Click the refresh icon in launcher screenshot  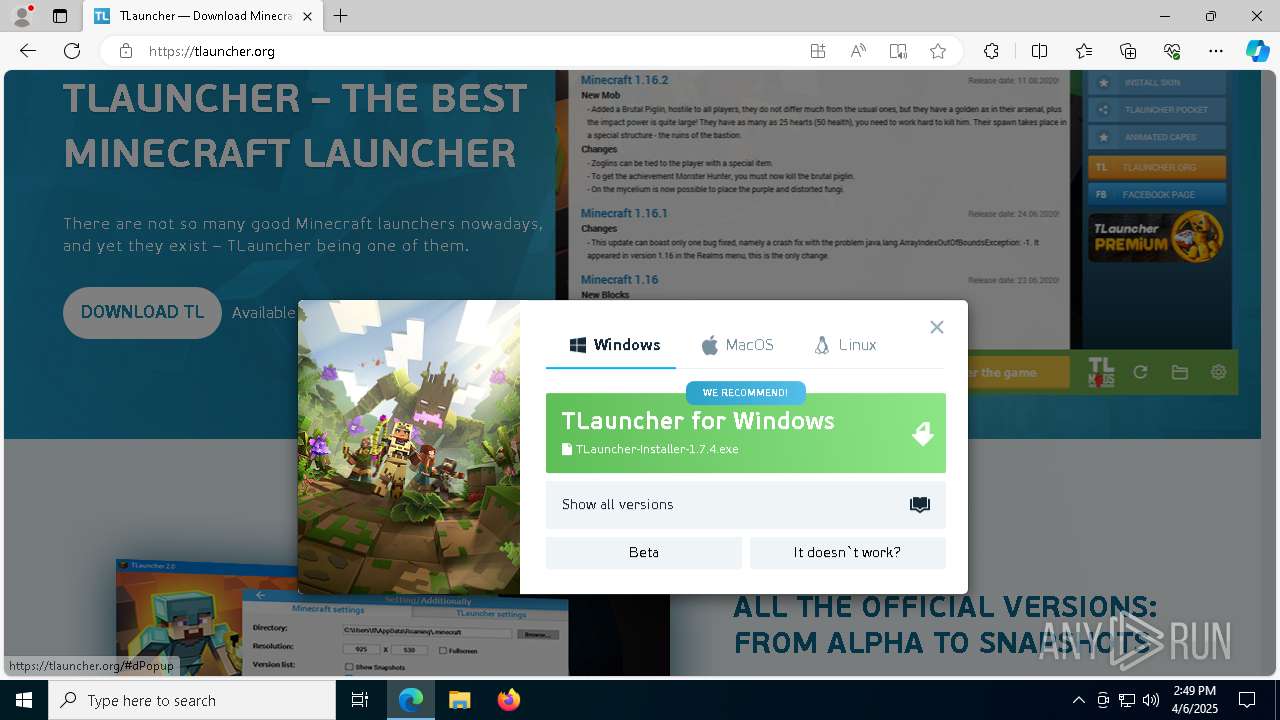pyautogui.click(x=1140, y=372)
